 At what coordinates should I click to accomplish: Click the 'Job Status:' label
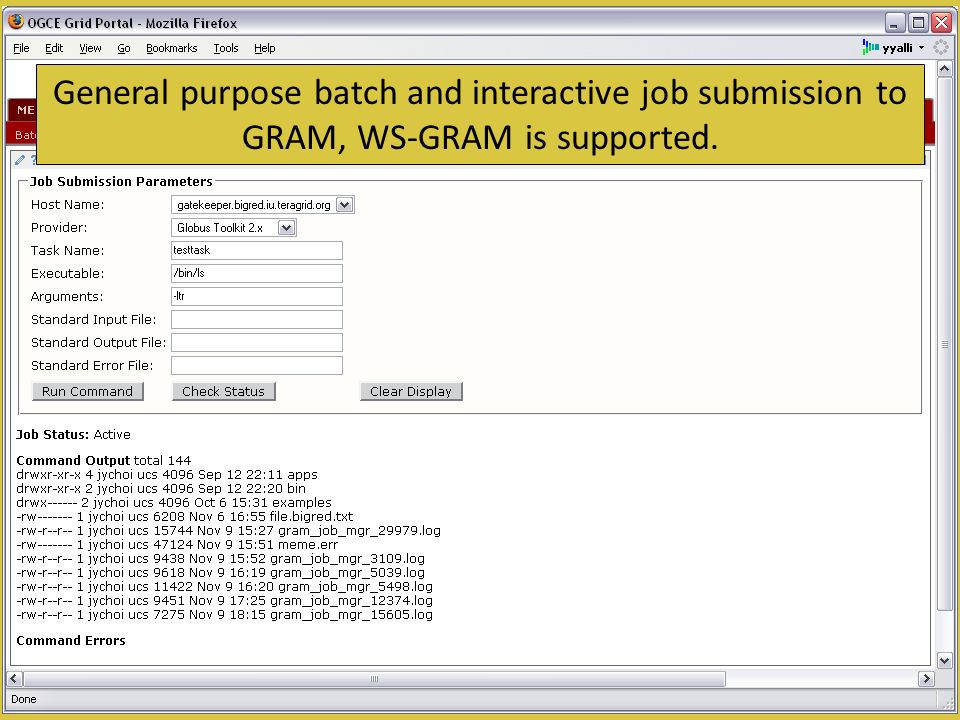tap(53, 435)
